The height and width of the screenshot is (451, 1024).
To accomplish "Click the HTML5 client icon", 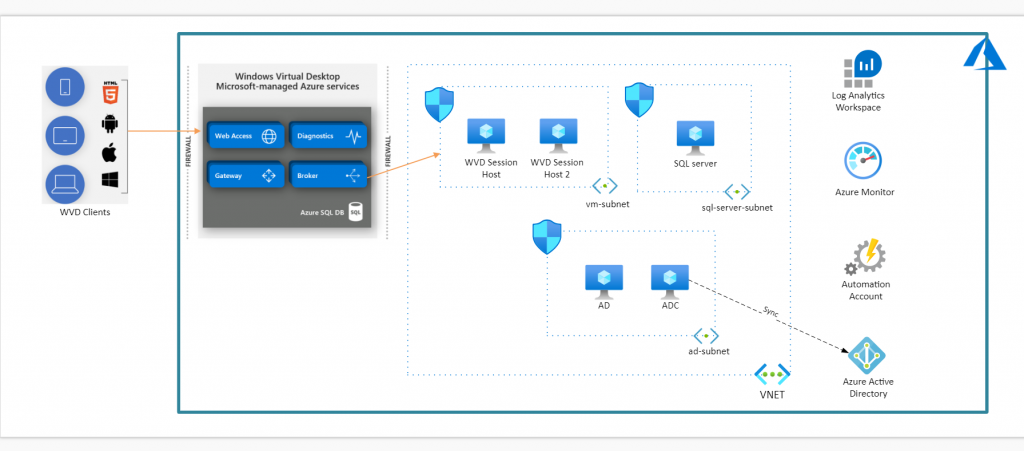I will pyautogui.click(x=111, y=92).
